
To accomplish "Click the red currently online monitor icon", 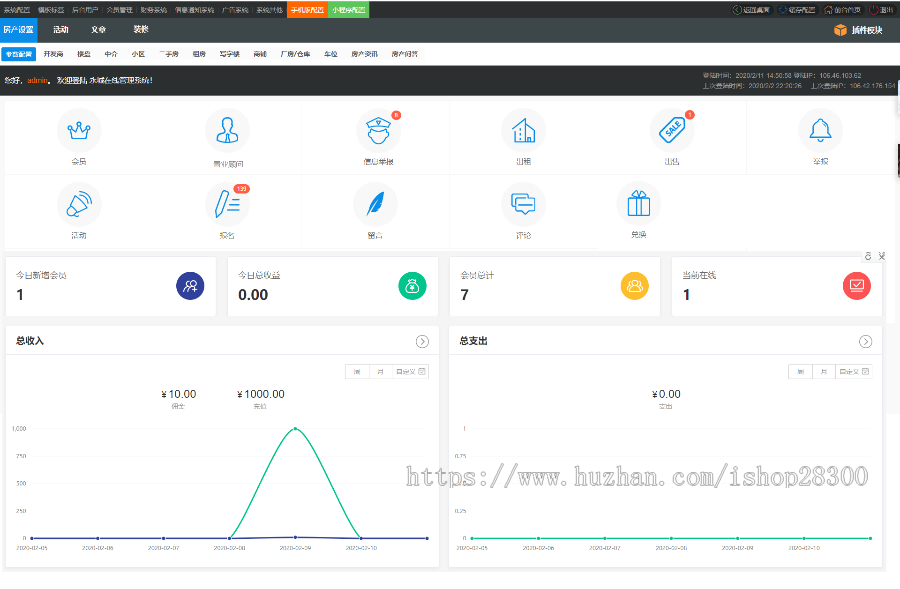I will click(856, 286).
